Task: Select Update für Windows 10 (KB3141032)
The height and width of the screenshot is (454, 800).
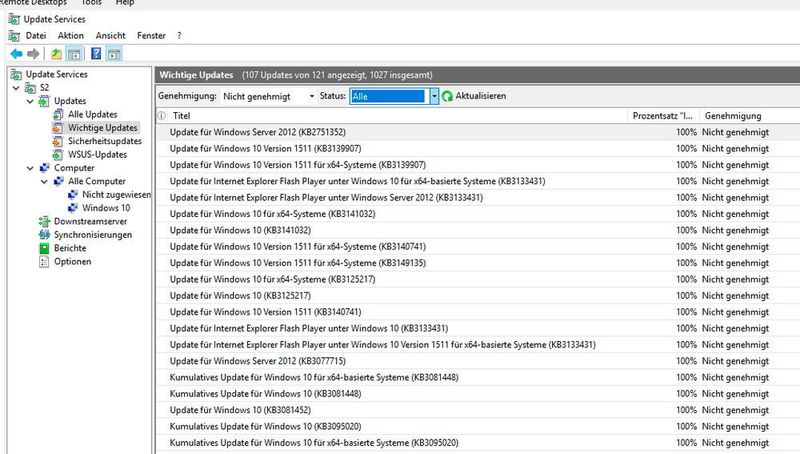Action: (478, 230)
